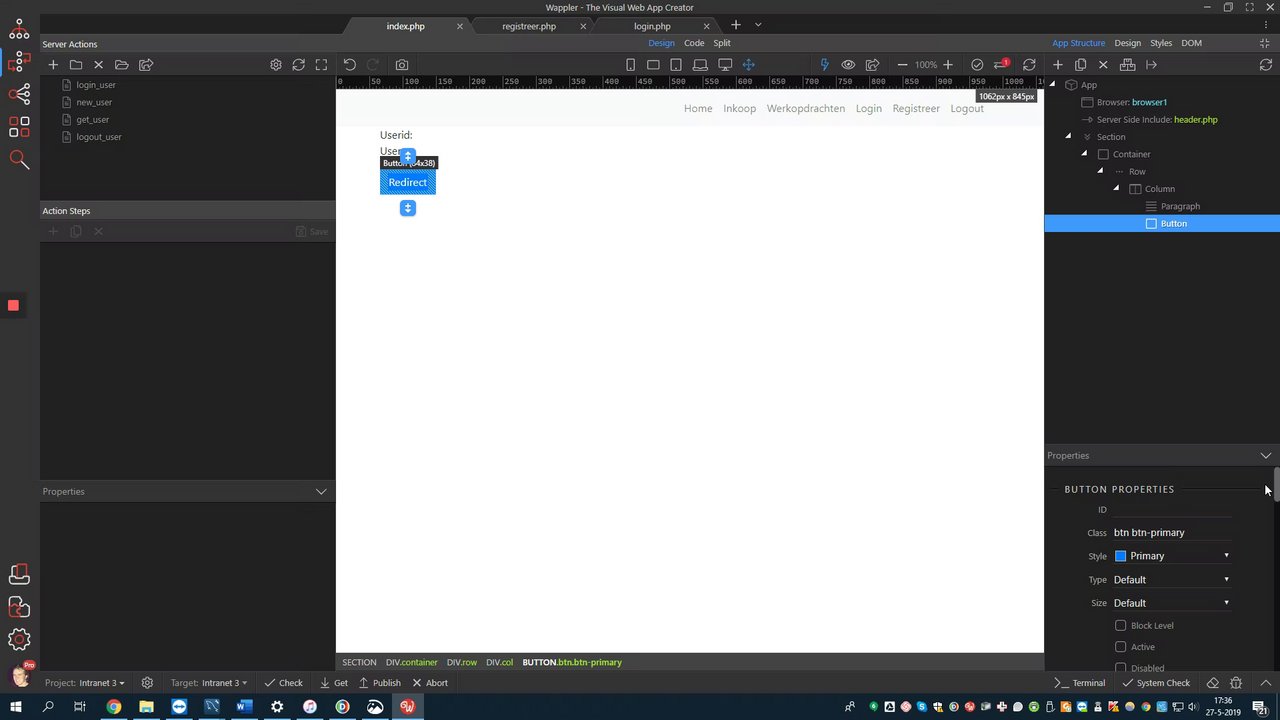The image size is (1280, 720).
Task: Click the validation checkmark circle icon
Action: tap(977, 65)
